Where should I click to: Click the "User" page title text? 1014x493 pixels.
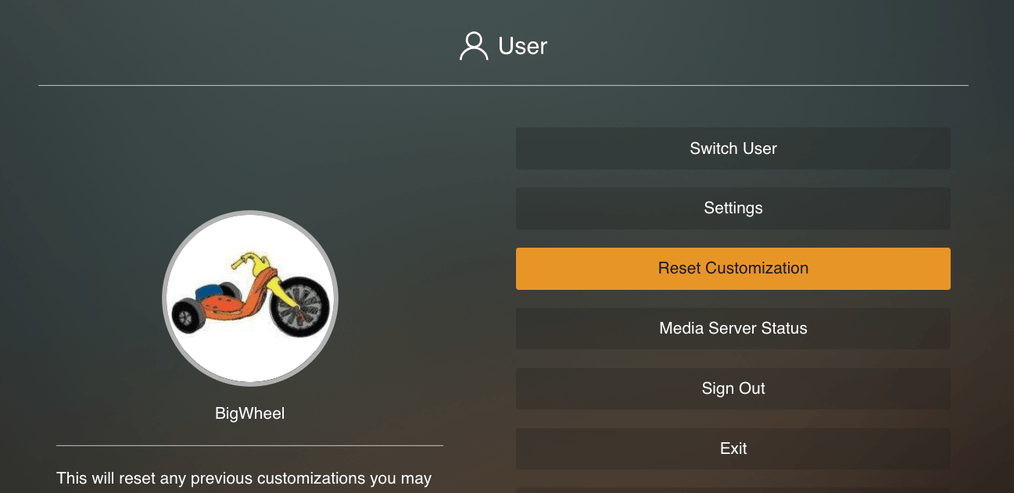point(522,46)
